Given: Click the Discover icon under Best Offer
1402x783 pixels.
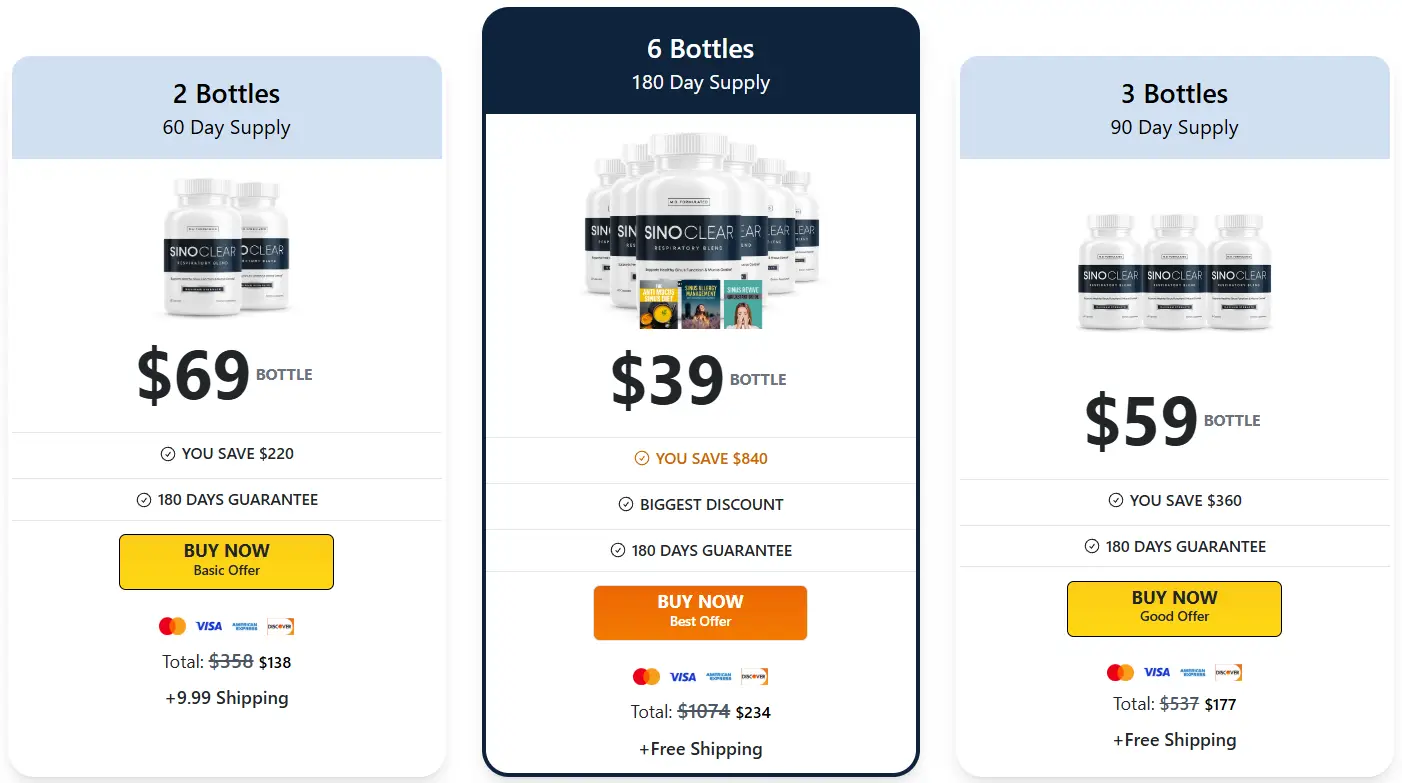Looking at the screenshot, I should pyautogui.click(x=754, y=676).
